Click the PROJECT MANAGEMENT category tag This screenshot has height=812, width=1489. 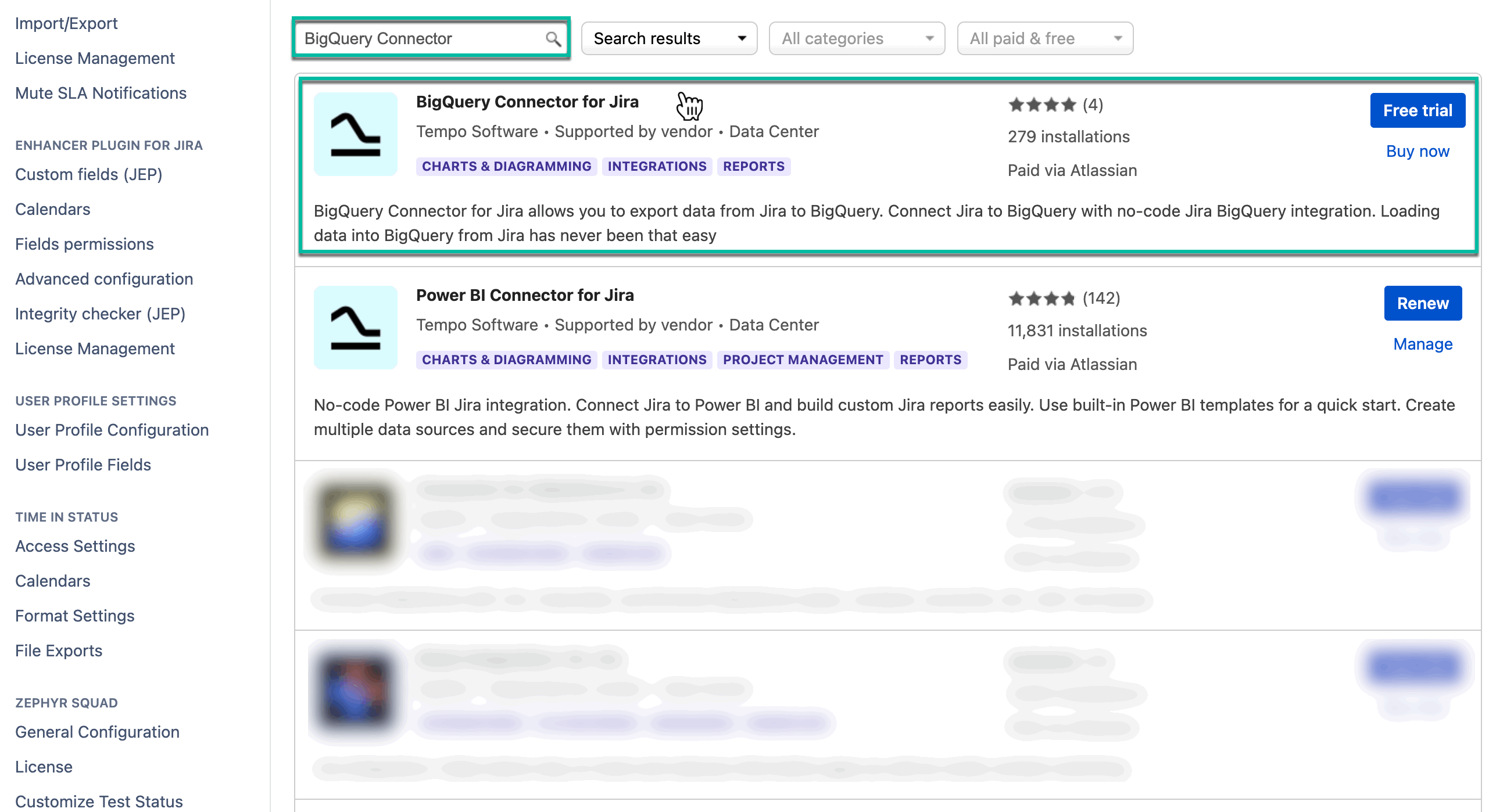[x=803, y=360]
